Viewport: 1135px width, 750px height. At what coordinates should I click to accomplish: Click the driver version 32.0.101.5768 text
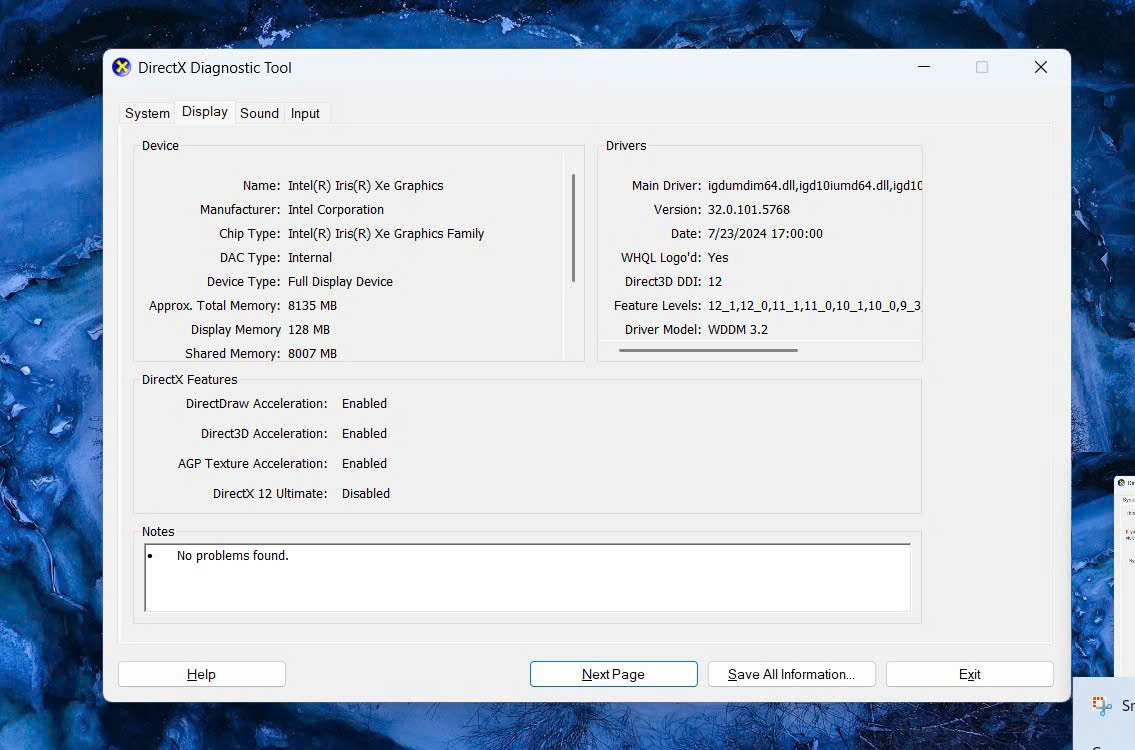tap(748, 209)
